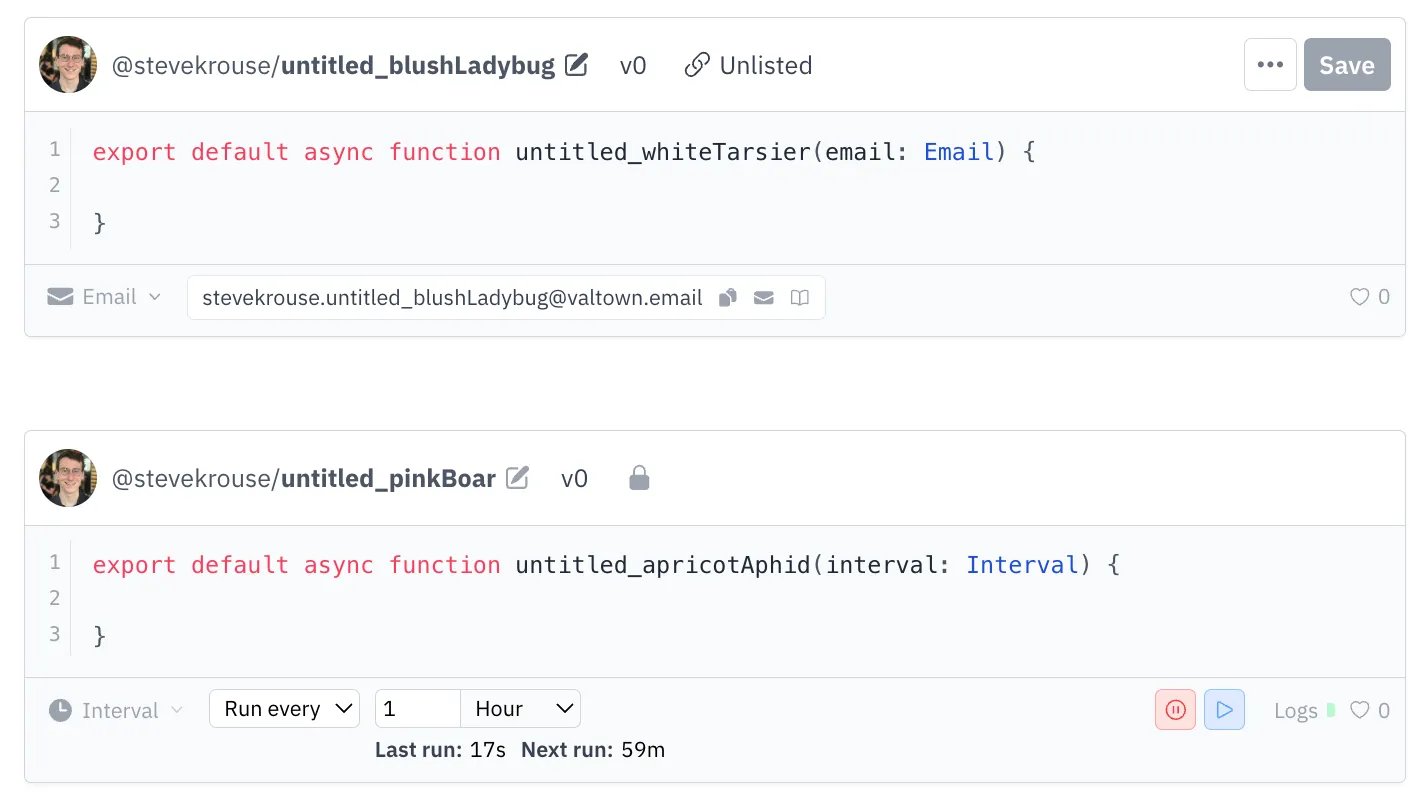Click the private lock icon on untitled_pinkBoar
The height and width of the screenshot is (802, 1428).
pyautogui.click(x=639, y=479)
